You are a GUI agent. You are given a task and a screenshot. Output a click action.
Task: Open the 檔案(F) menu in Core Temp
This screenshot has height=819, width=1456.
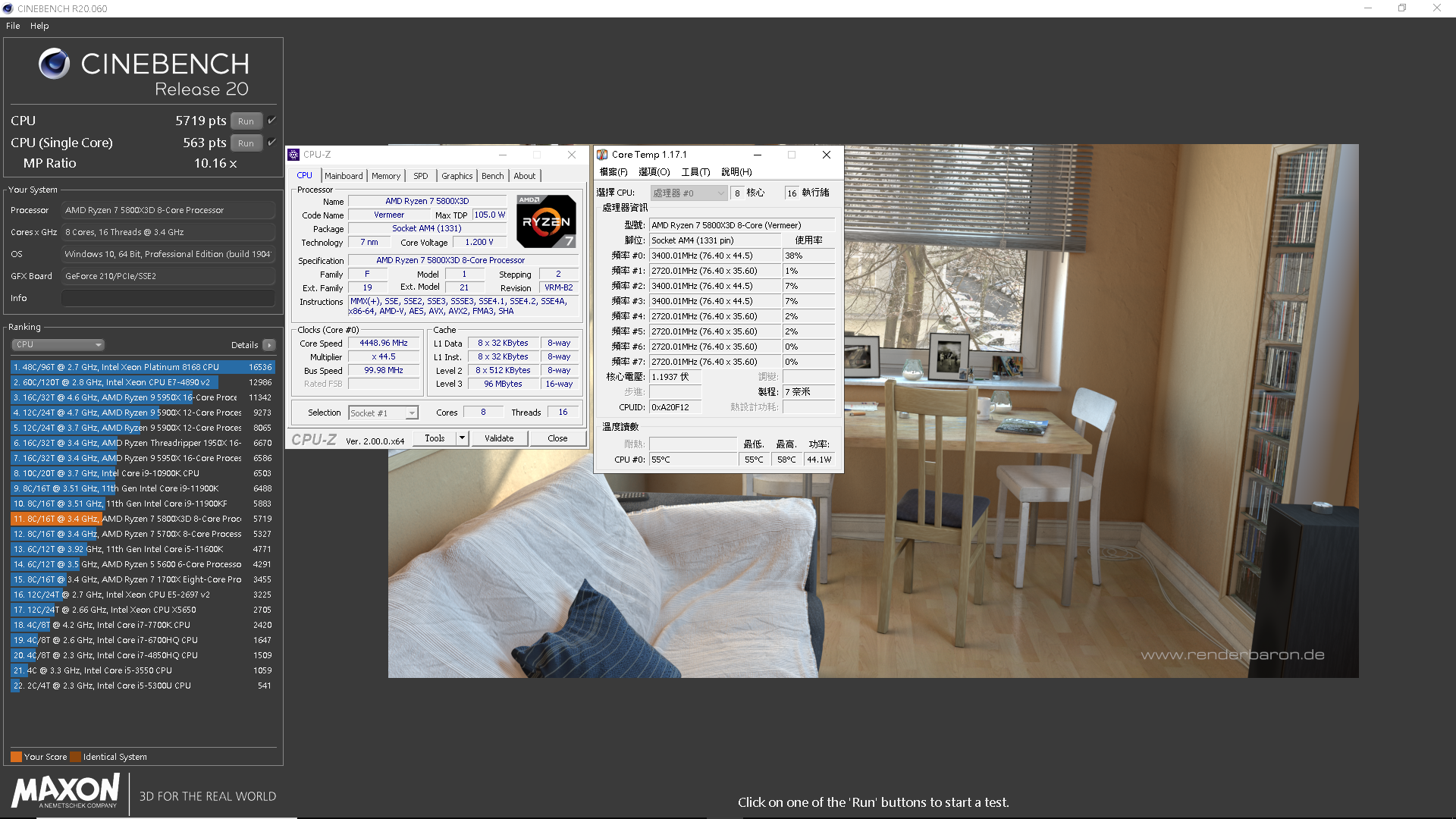point(613,172)
